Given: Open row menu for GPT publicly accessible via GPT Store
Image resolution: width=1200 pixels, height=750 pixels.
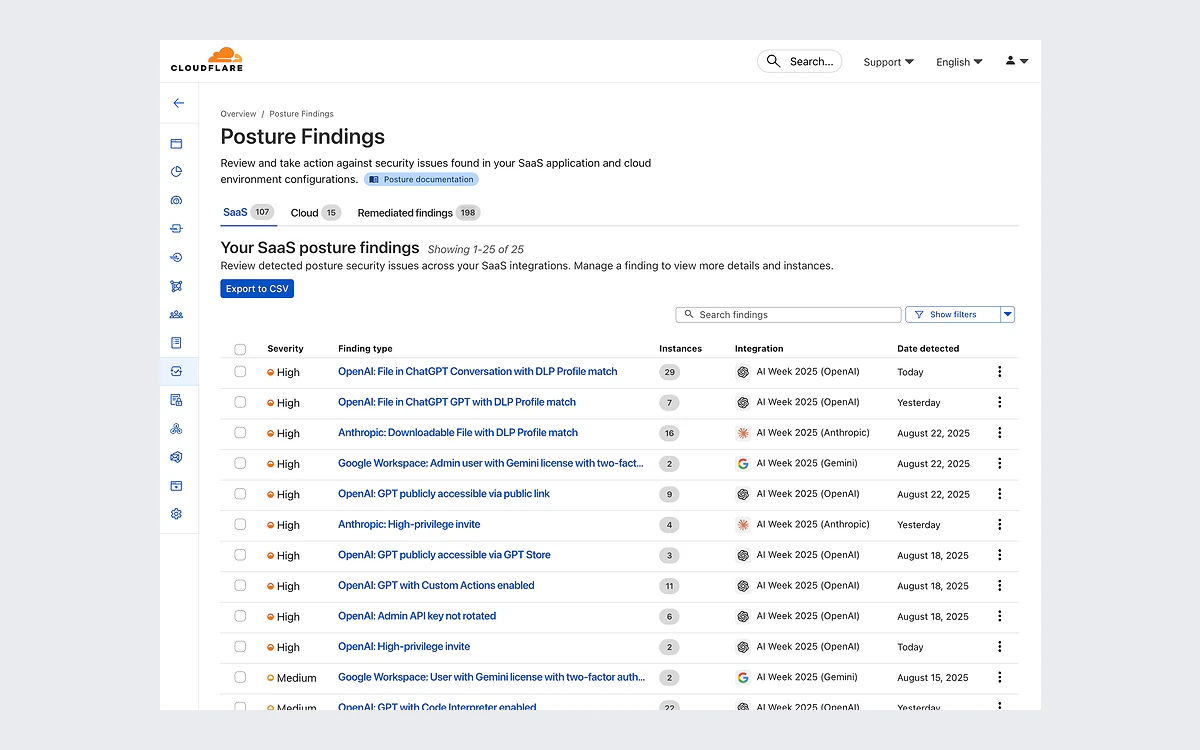Looking at the screenshot, I should click(x=1000, y=555).
